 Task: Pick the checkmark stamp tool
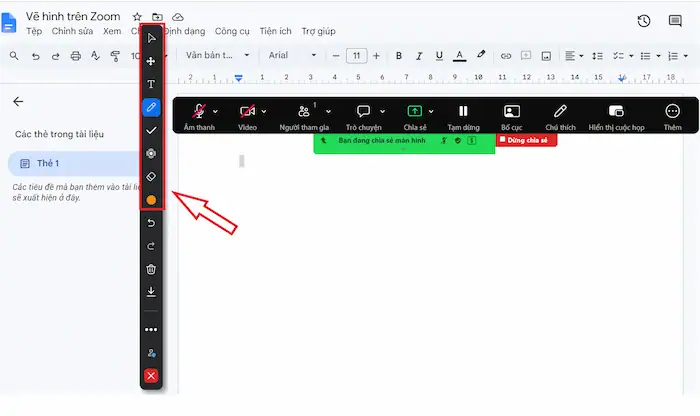pos(151,130)
